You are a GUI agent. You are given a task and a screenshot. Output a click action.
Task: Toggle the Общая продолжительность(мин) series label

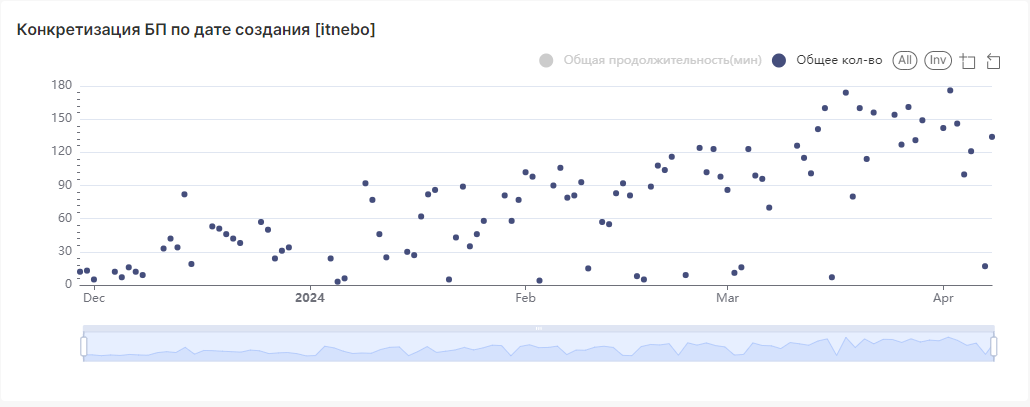pyautogui.click(x=662, y=60)
